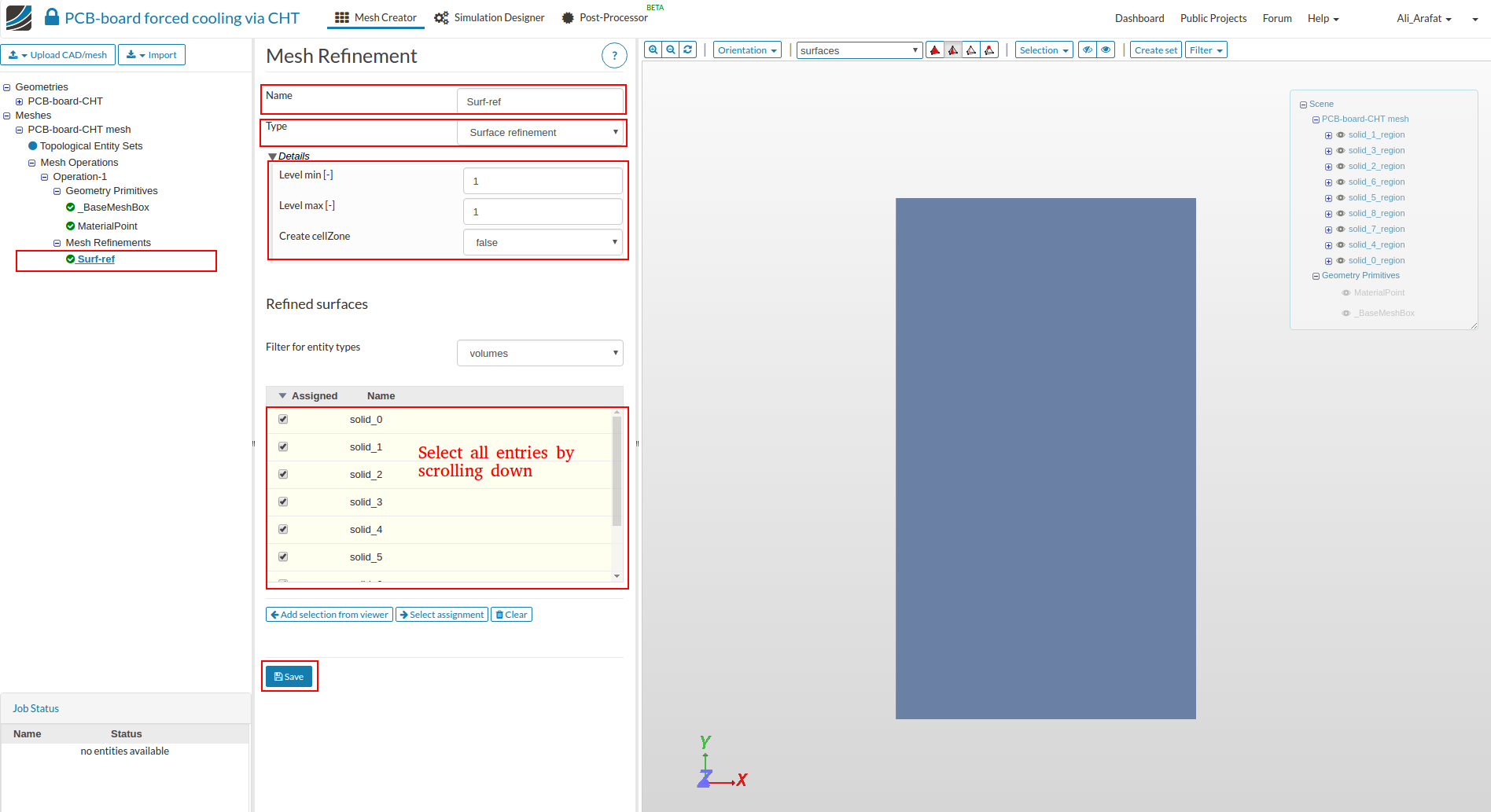Select surfaces-with-edges render mode icon
Screen dimensions: 1491x812
953,50
